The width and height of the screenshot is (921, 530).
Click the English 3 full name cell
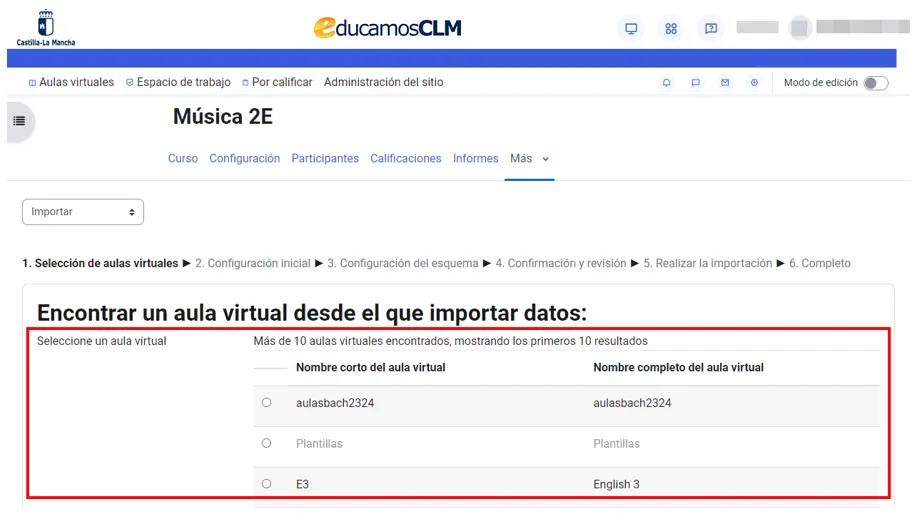616,484
